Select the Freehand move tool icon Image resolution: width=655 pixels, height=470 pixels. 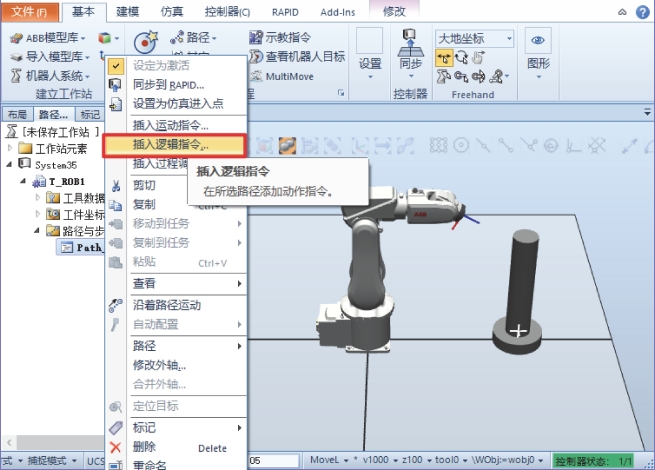444,58
